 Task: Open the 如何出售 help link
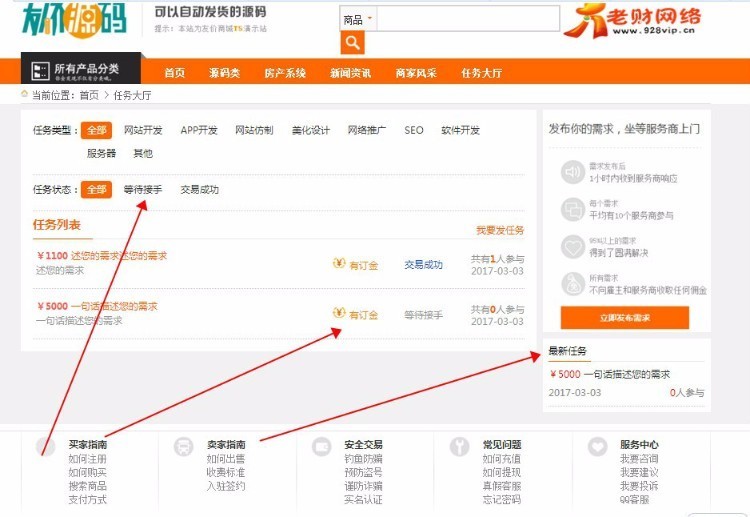(x=226, y=459)
